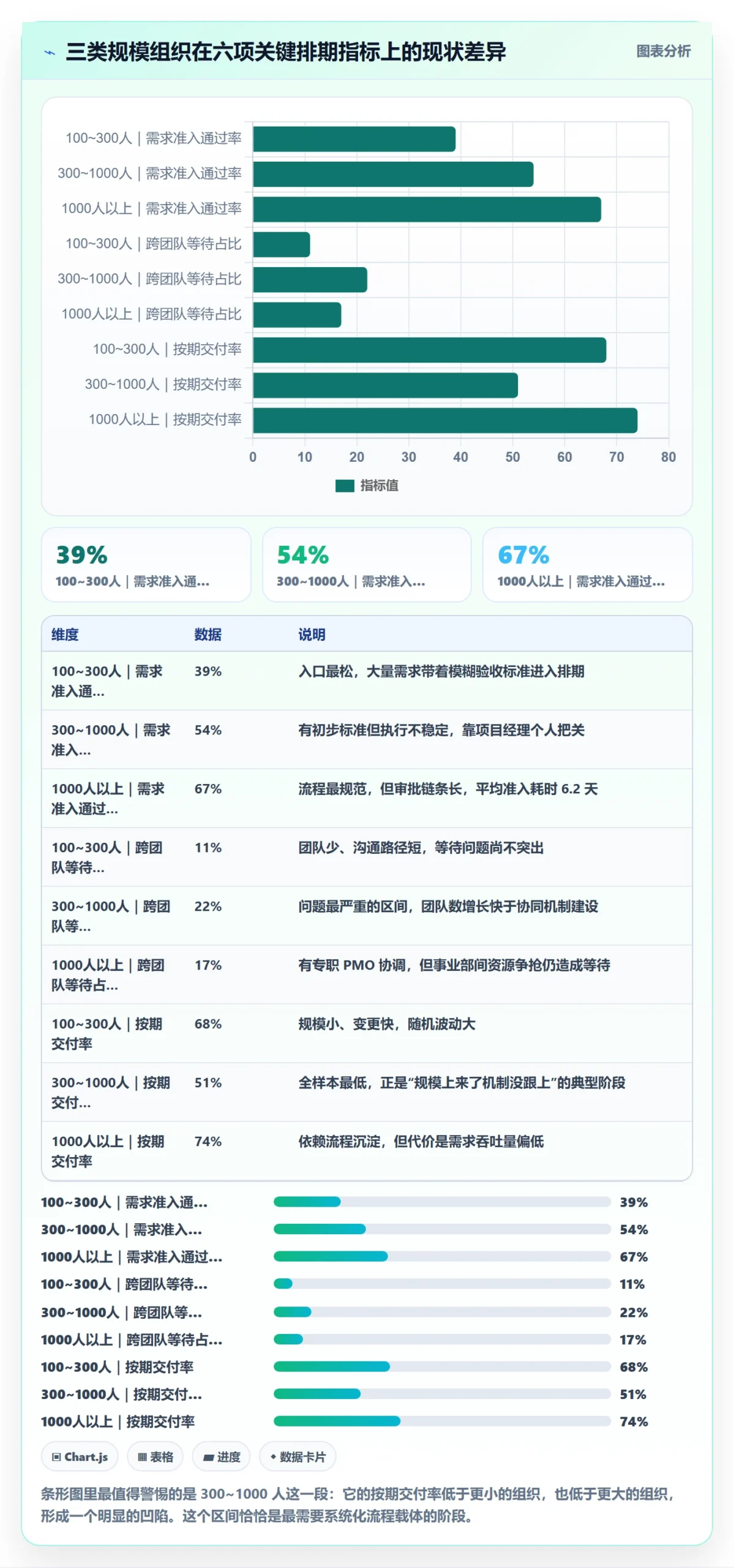734x1568 pixels.
Task: Click the chart bar for 1000人以上 跨团队等待占比
Action: pyautogui.click(x=297, y=315)
